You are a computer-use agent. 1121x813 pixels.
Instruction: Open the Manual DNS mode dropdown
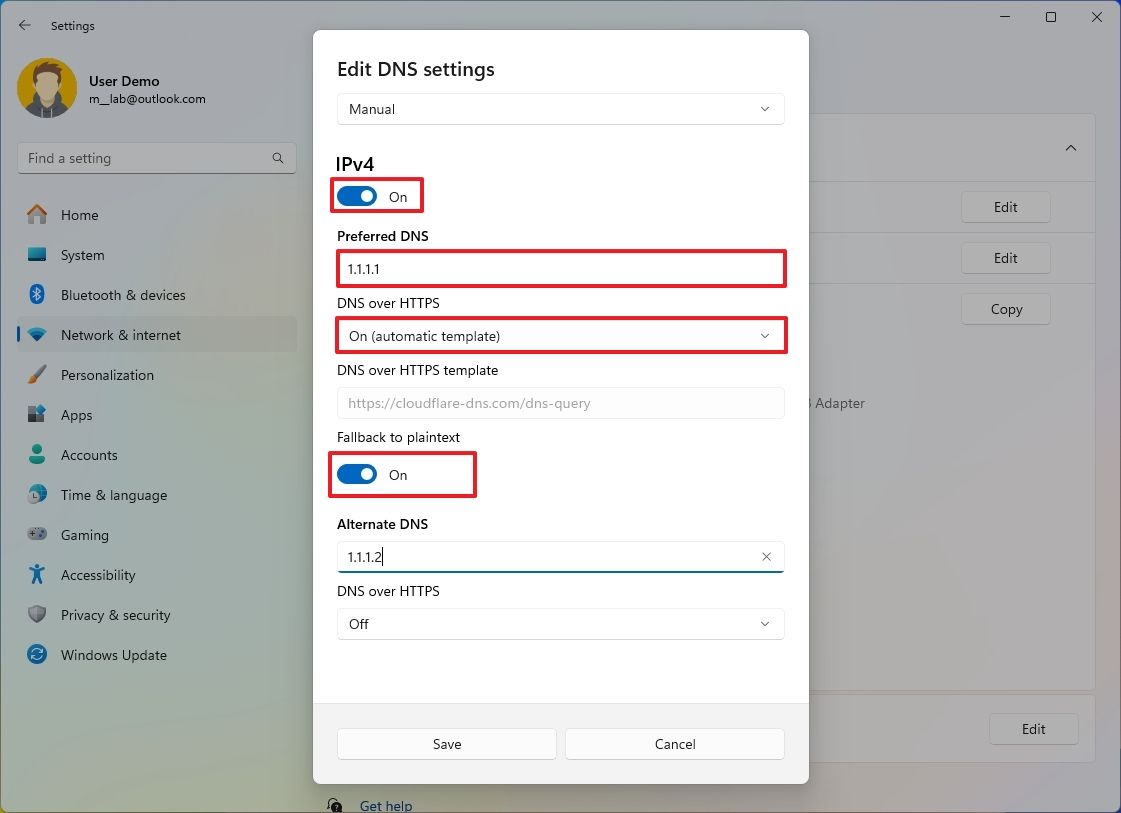coord(560,109)
